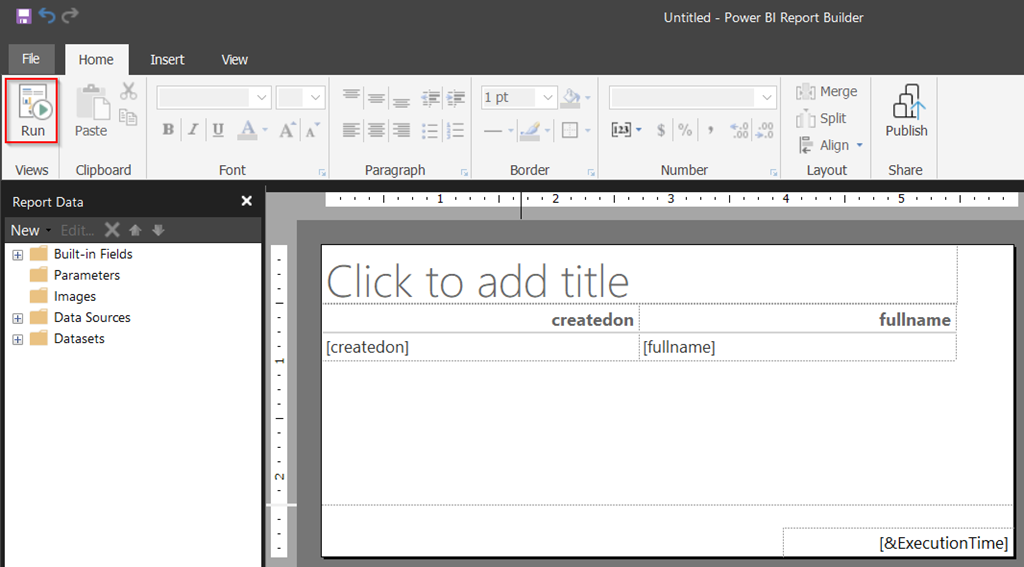This screenshot has height=567, width=1024.
Task: Open the File tab
Action: coord(31,59)
